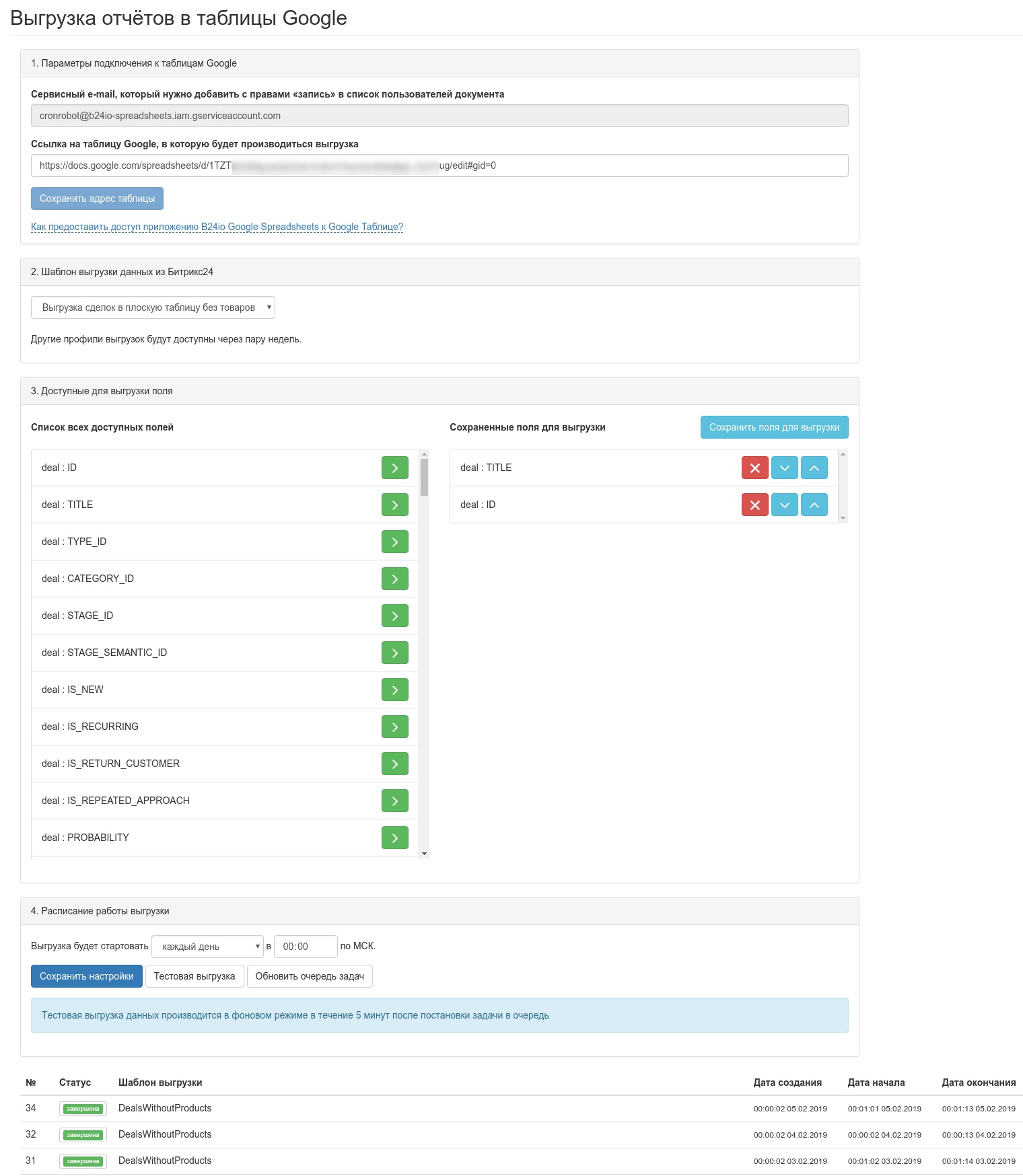This screenshot has height=1176, width=1023.
Task: Add deal : IS_RECURRING field to export
Action: click(394, 727)
